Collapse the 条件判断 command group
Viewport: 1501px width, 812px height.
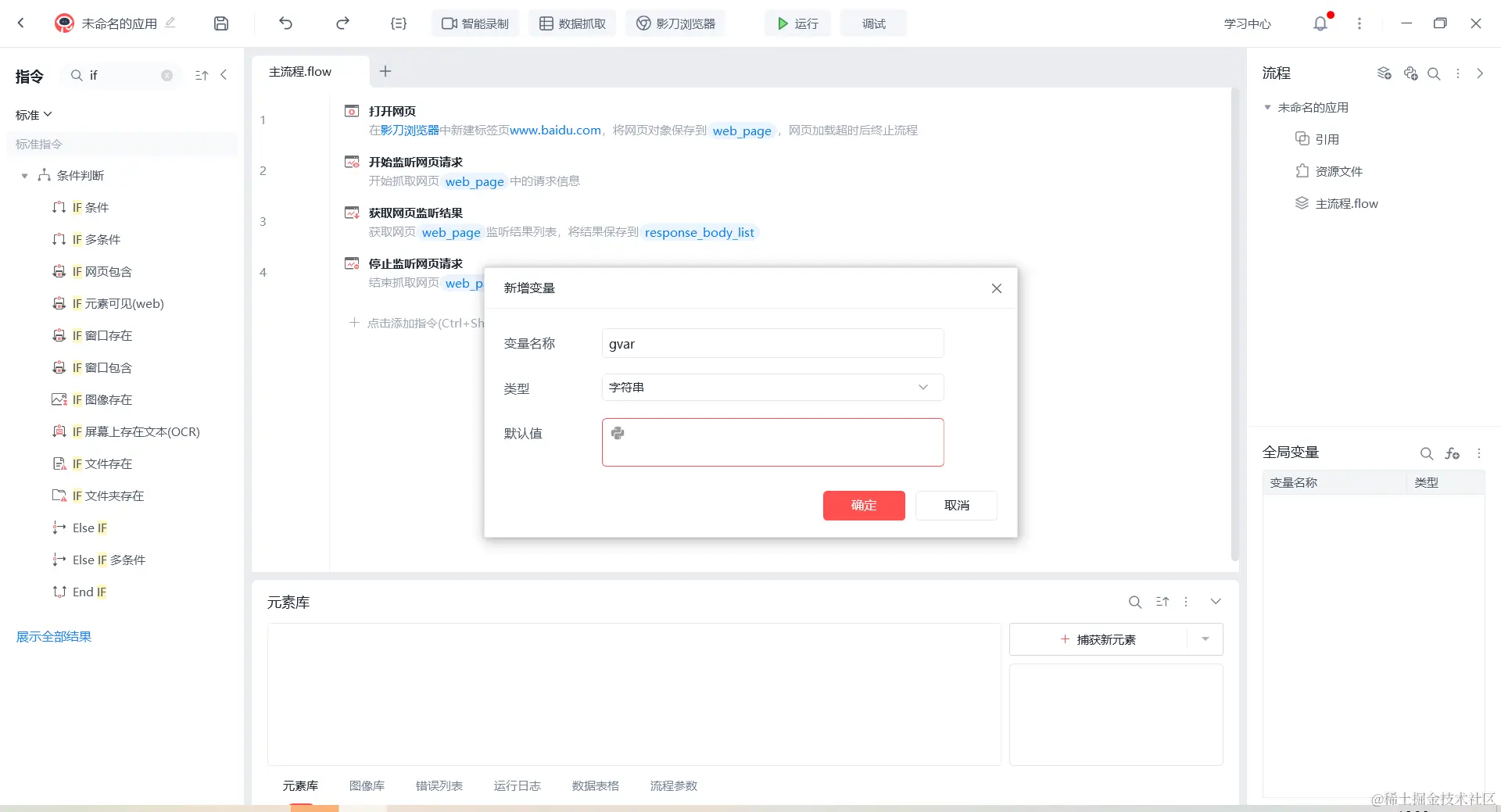tap(24, 176)
